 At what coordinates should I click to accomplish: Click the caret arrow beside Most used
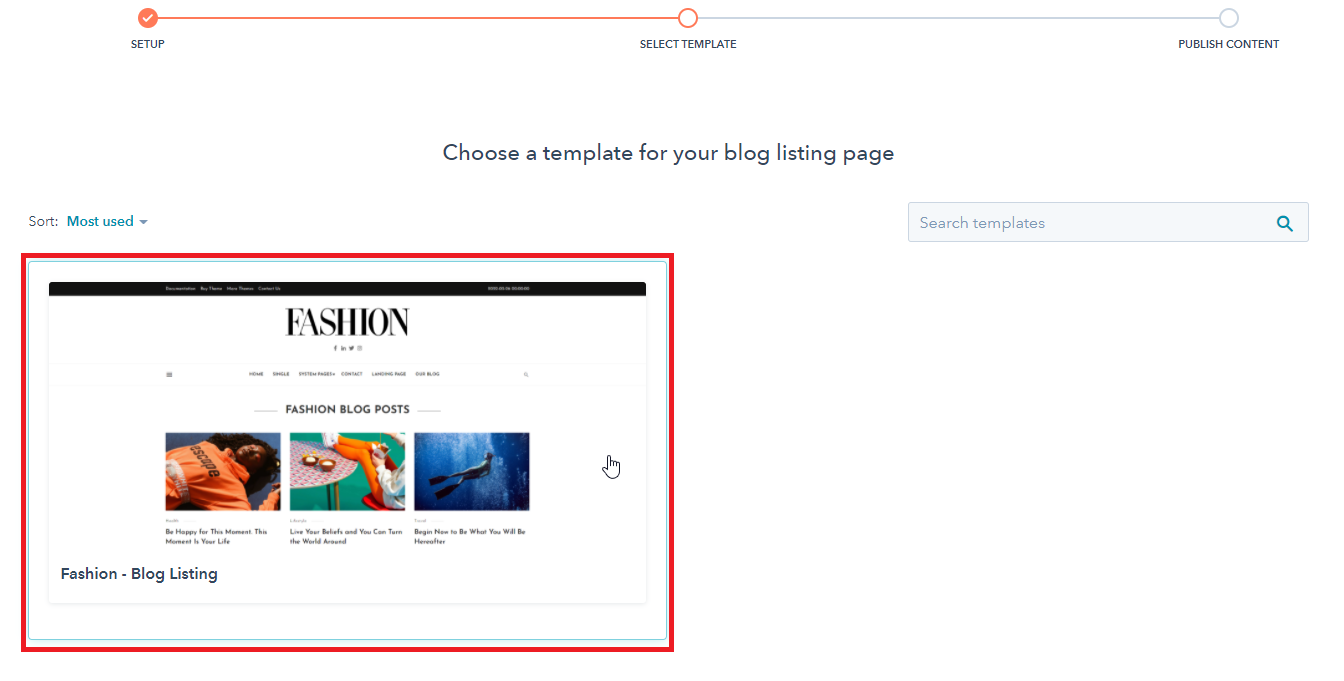(143, 222)
